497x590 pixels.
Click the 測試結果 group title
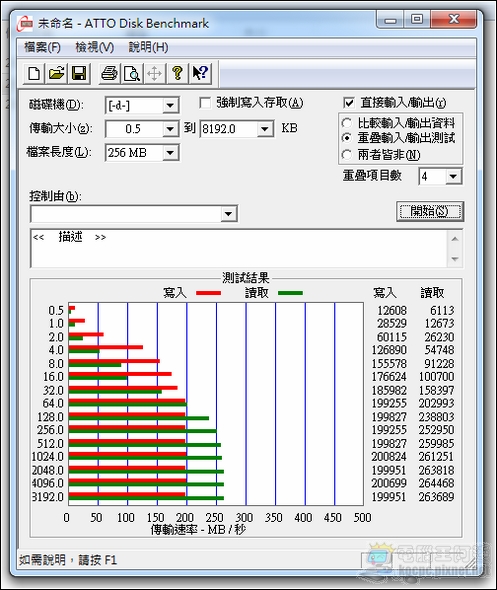pyautogui.click(x=245, y=278)
